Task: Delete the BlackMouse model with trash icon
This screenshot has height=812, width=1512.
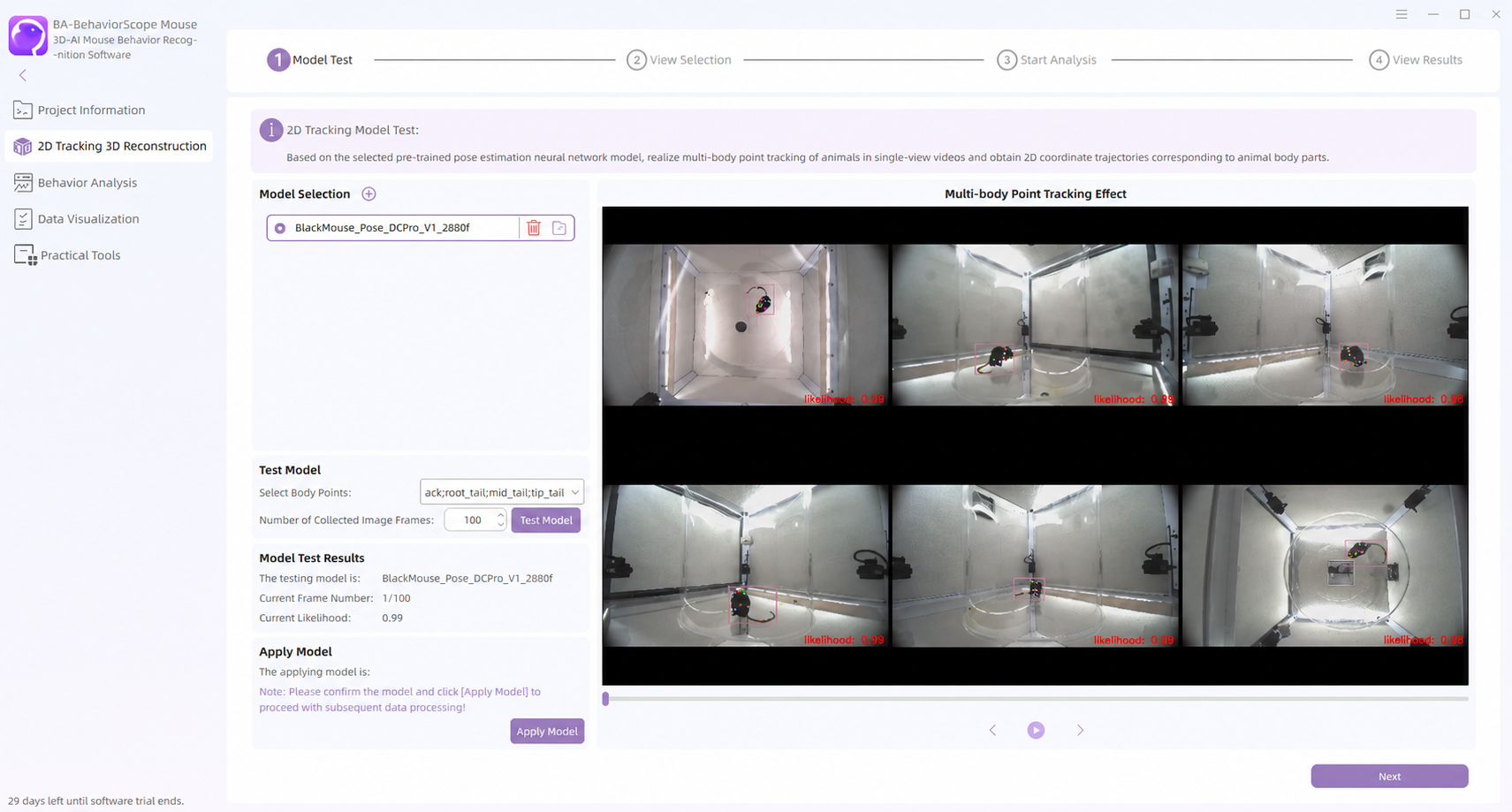Action: pos(534,228)
